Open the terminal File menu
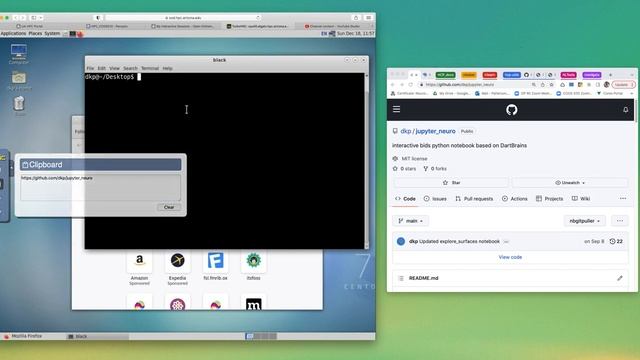This screenshot has height=360, width=640. pyautogui.click(x=90, y=68)
